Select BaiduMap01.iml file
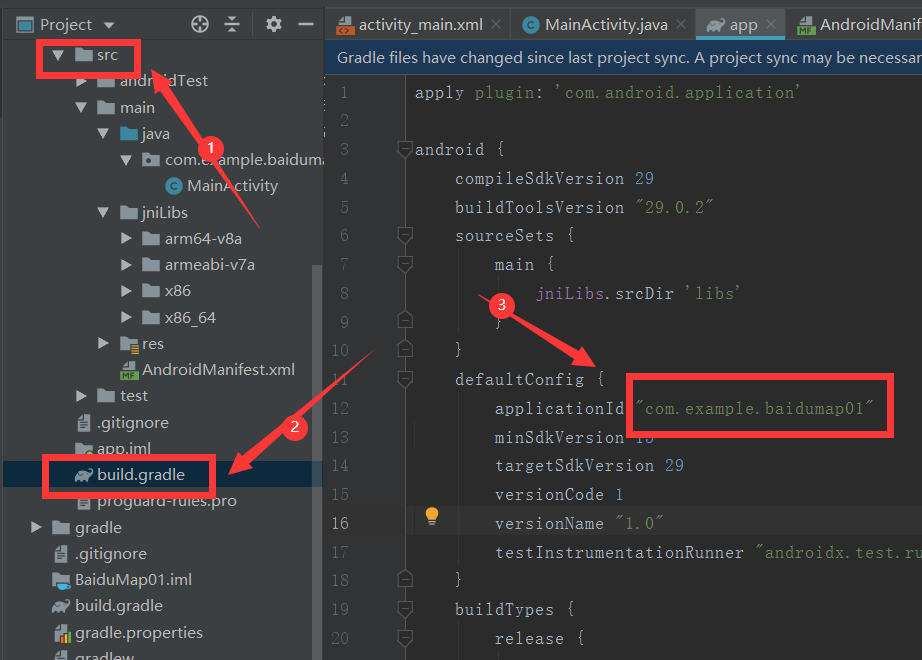 click(x=133, y=580)
